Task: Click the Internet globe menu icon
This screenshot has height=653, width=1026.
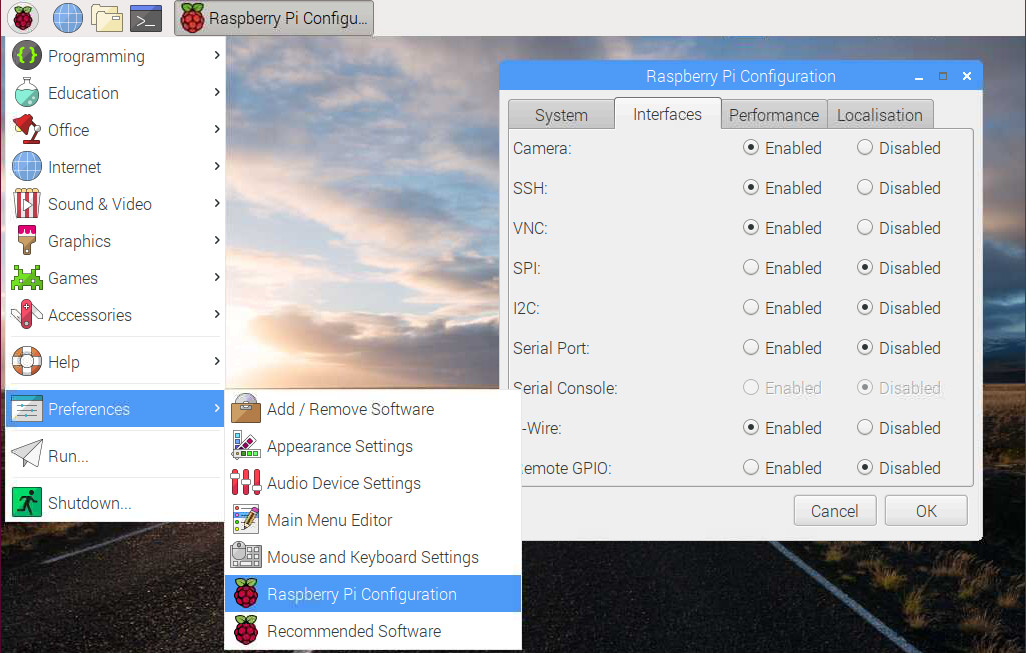Action: tap(27, 166)
